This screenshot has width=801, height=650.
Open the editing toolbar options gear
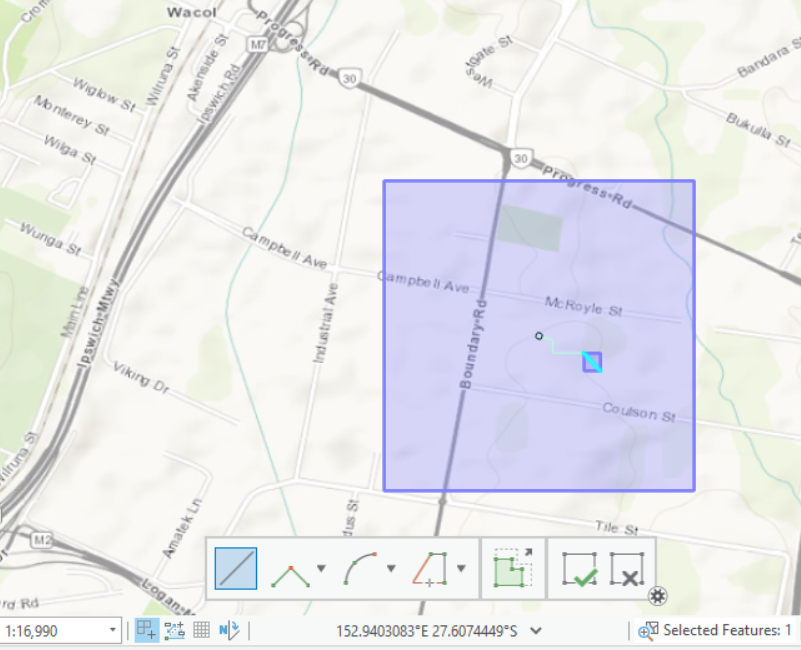tap(657, 594)
